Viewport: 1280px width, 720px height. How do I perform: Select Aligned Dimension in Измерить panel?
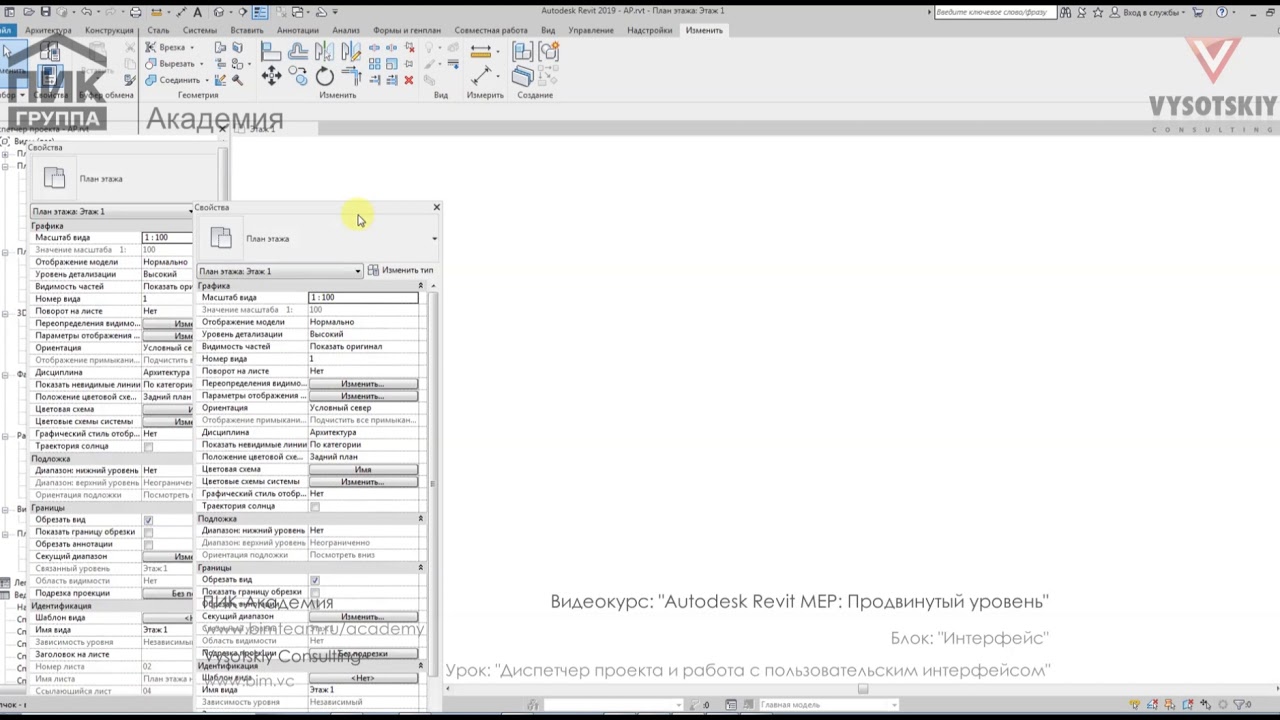[481, 76]
